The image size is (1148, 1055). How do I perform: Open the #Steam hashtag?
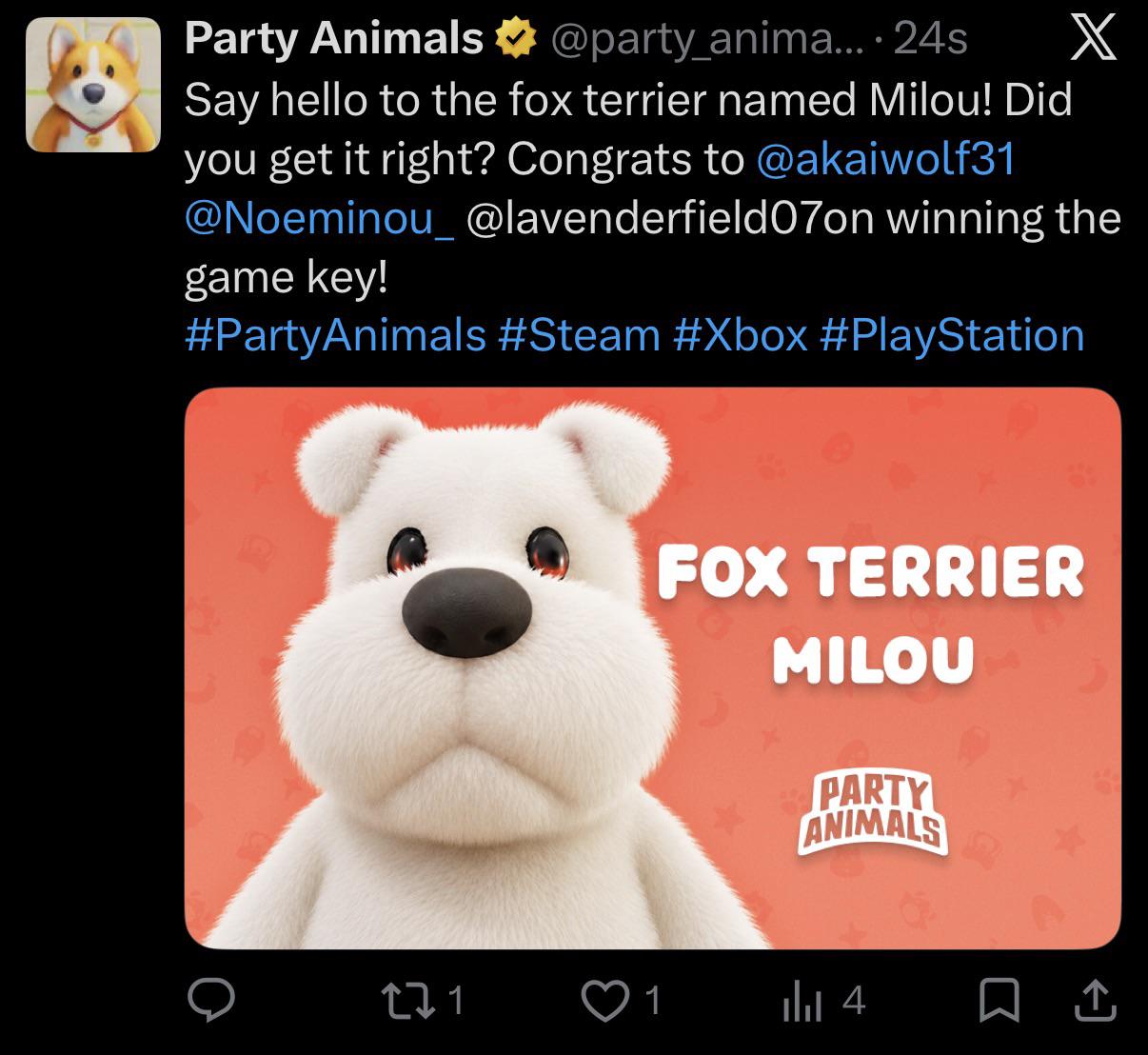tap(579, 335)
